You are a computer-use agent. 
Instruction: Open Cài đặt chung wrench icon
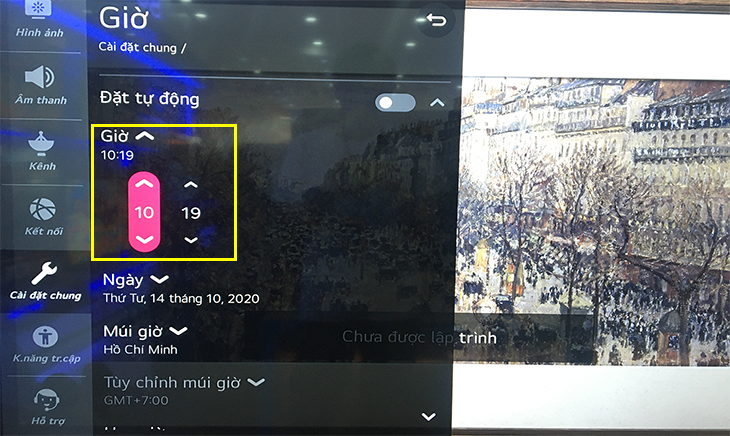tap(44, 273)
